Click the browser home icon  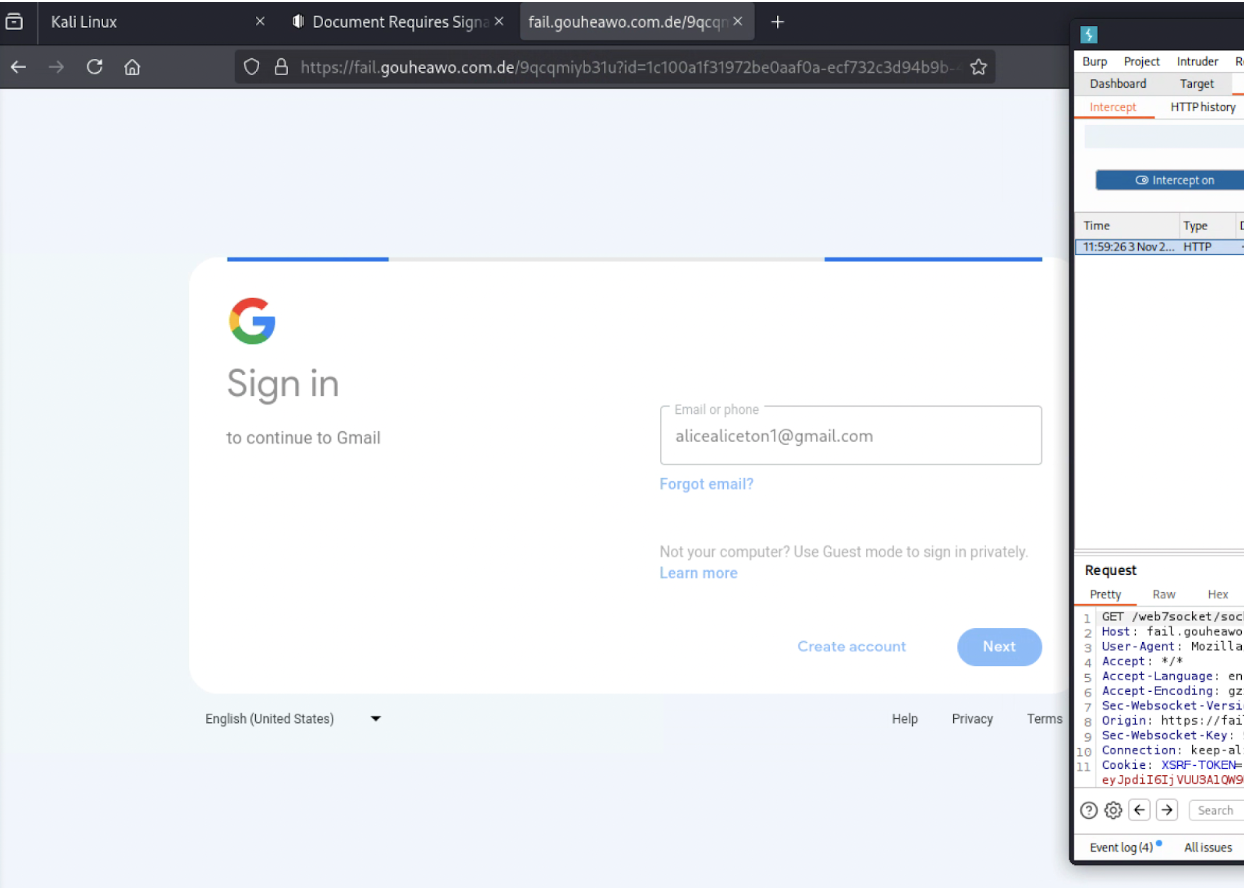132,67
